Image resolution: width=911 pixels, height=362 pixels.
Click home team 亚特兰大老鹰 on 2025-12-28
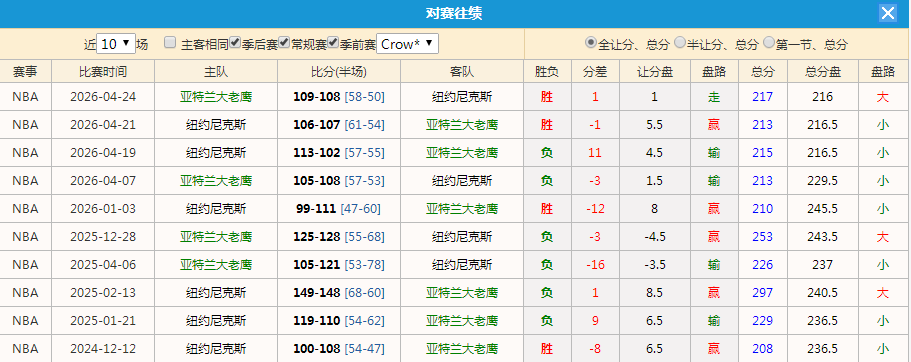(216, 236)
